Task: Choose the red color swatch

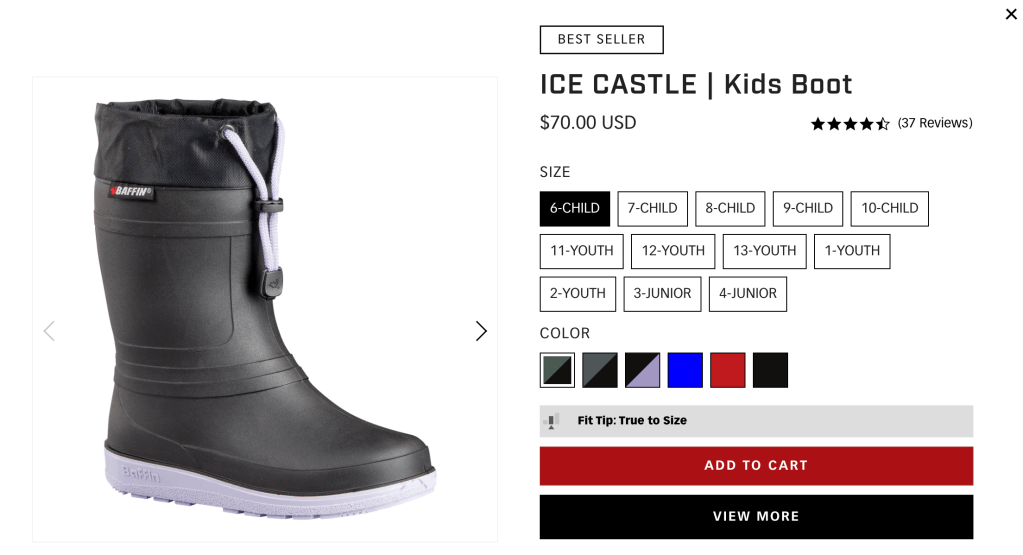Action: click(x=727, y=370)
